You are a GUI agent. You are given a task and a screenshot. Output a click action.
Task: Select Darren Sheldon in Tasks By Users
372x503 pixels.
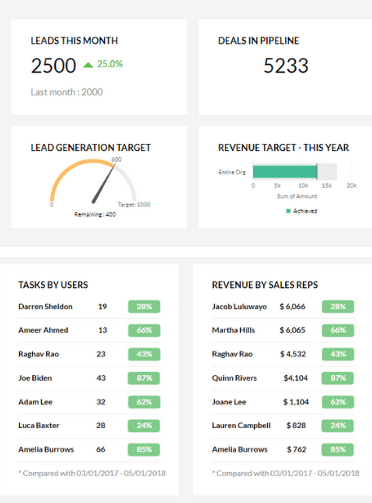(x=45, y=306)
